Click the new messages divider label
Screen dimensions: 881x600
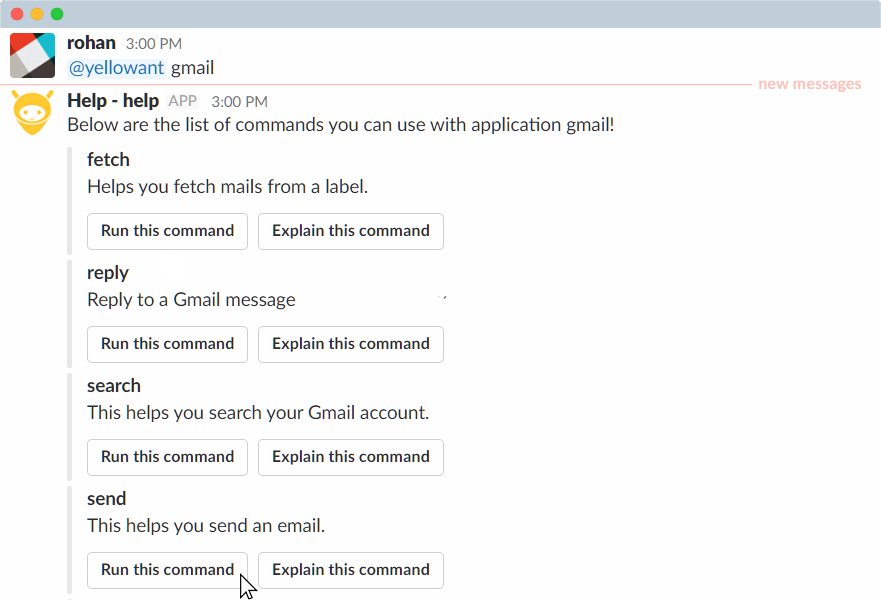[x=810, y=84]
